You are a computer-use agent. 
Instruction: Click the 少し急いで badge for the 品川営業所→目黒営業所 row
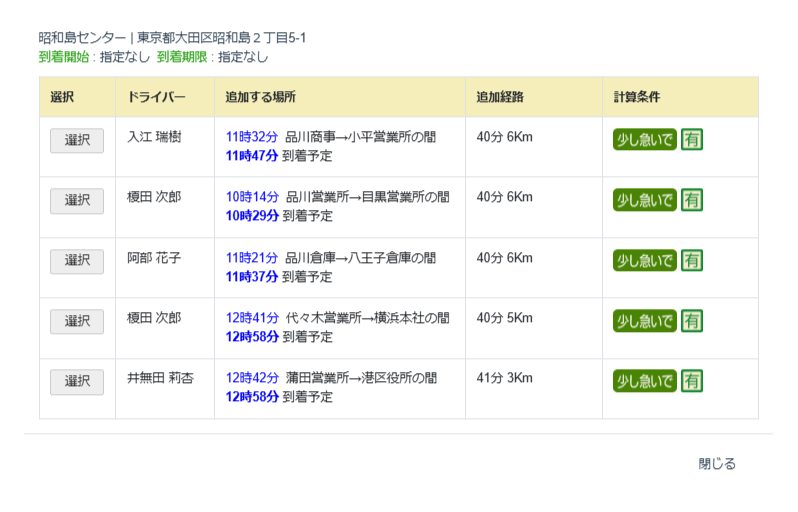pos(644,200)
